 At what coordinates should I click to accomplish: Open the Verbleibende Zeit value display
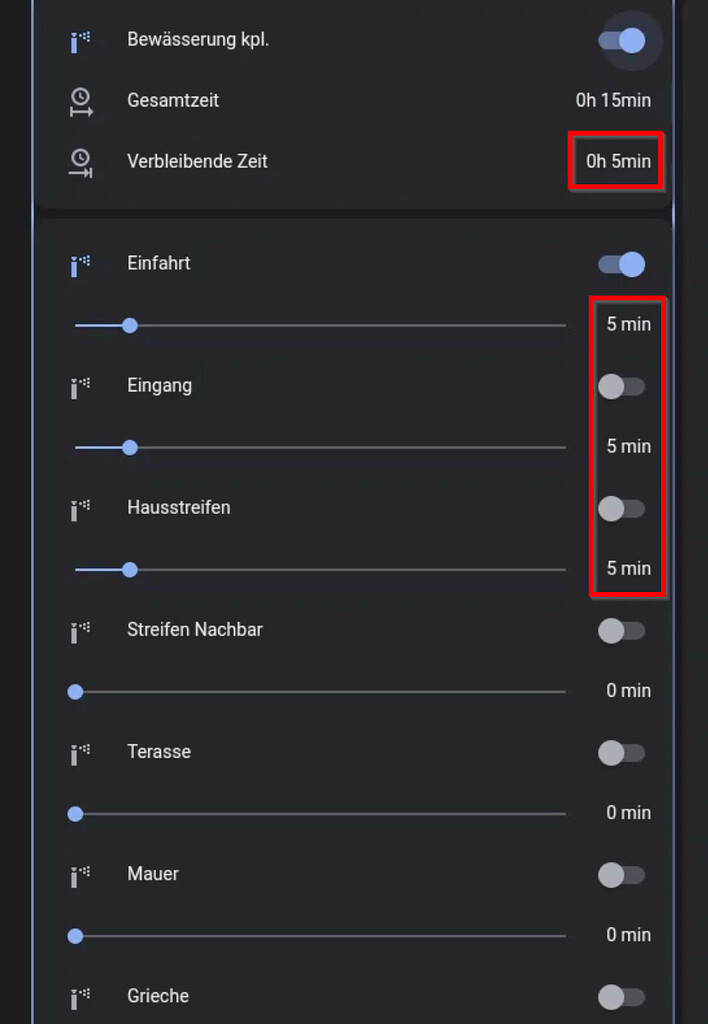pyautogui.click(x=615, y=161)
